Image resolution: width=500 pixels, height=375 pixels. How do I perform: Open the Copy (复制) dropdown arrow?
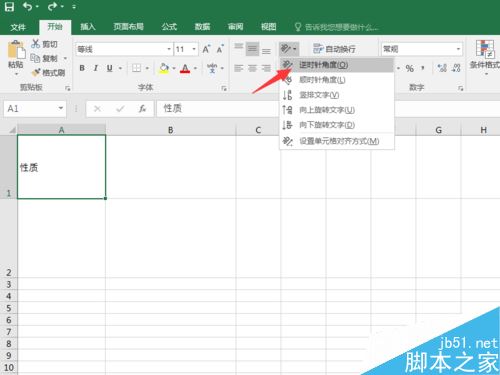click(x=65, y=58)
